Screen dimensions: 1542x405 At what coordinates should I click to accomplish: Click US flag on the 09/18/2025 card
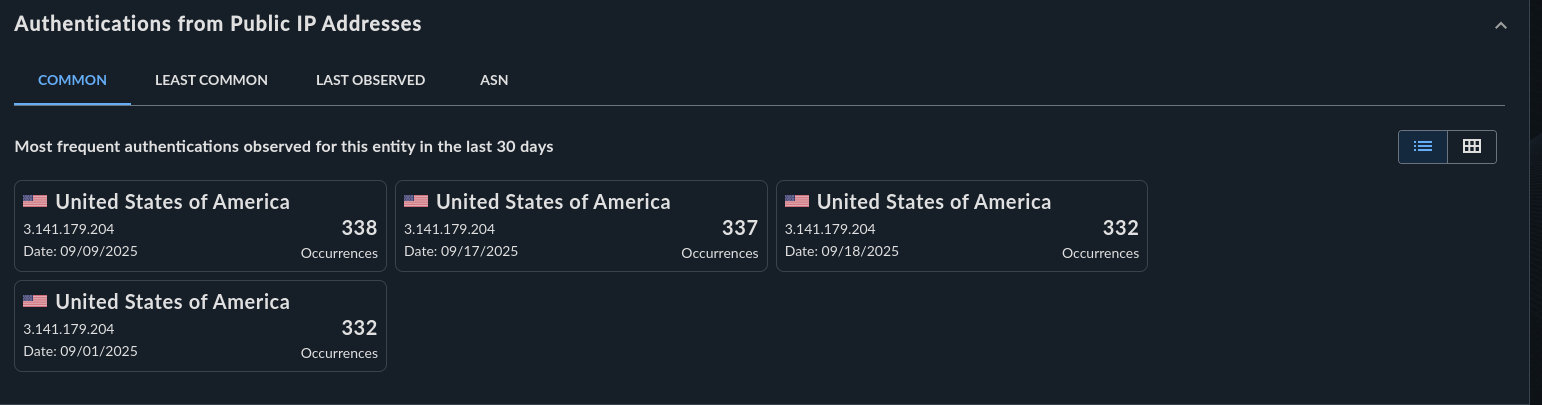[x=797, y=201]
